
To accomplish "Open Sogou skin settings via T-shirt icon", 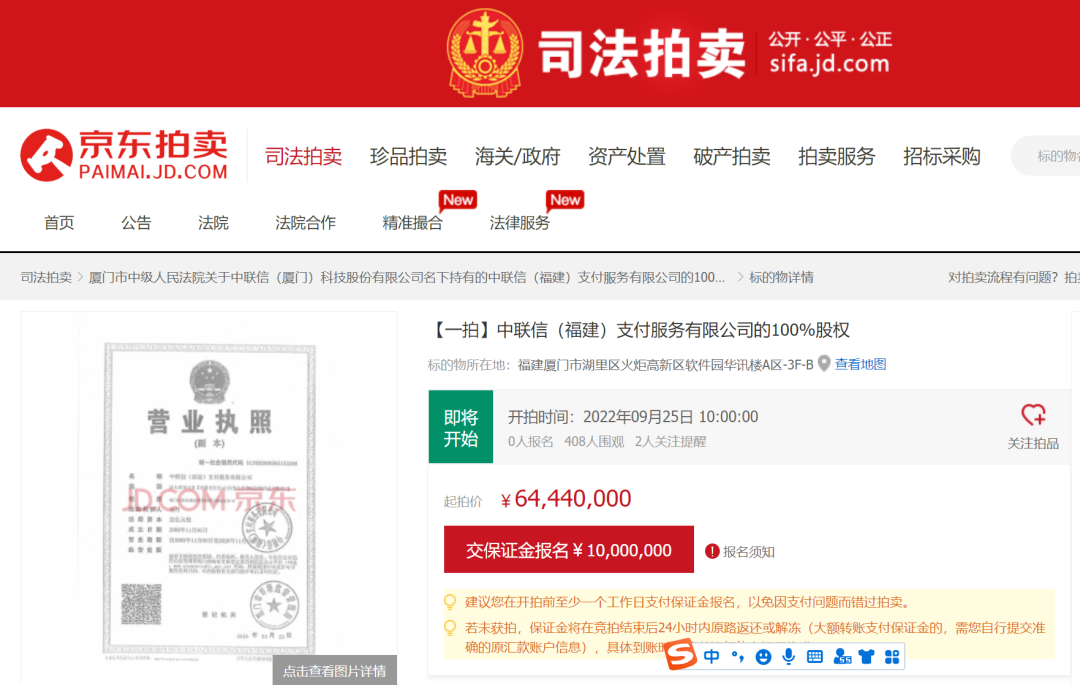I will pos(864,657).
